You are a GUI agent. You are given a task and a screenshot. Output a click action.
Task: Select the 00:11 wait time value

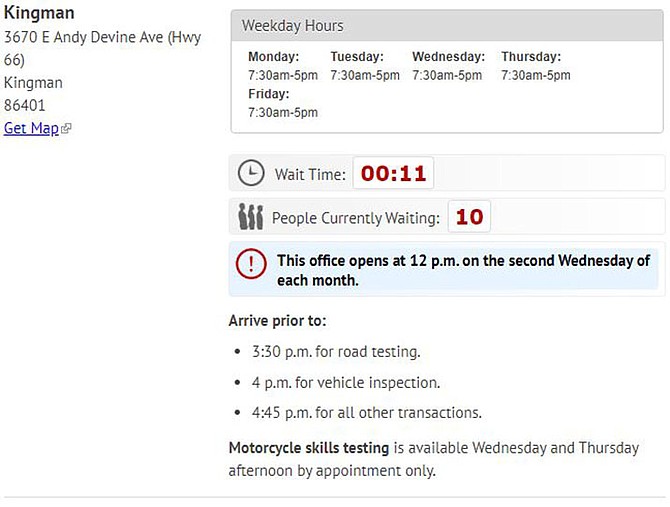393,173
